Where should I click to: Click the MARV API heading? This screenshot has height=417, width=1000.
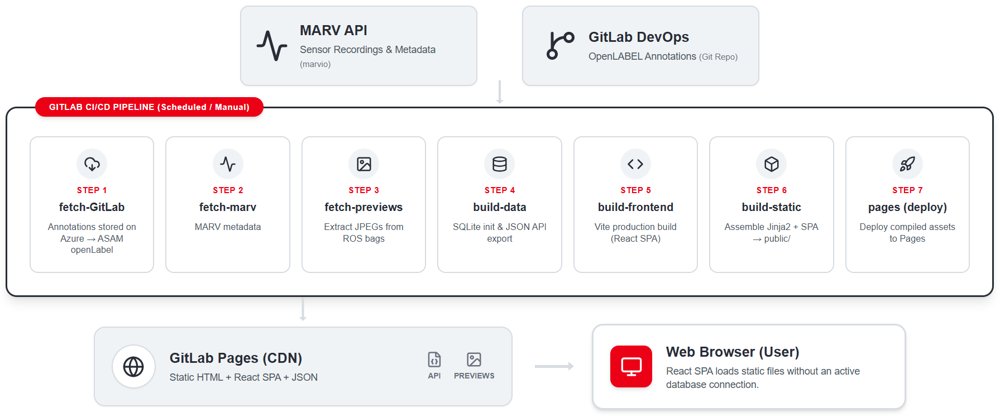pyautogui.click(x=334, y=31)
